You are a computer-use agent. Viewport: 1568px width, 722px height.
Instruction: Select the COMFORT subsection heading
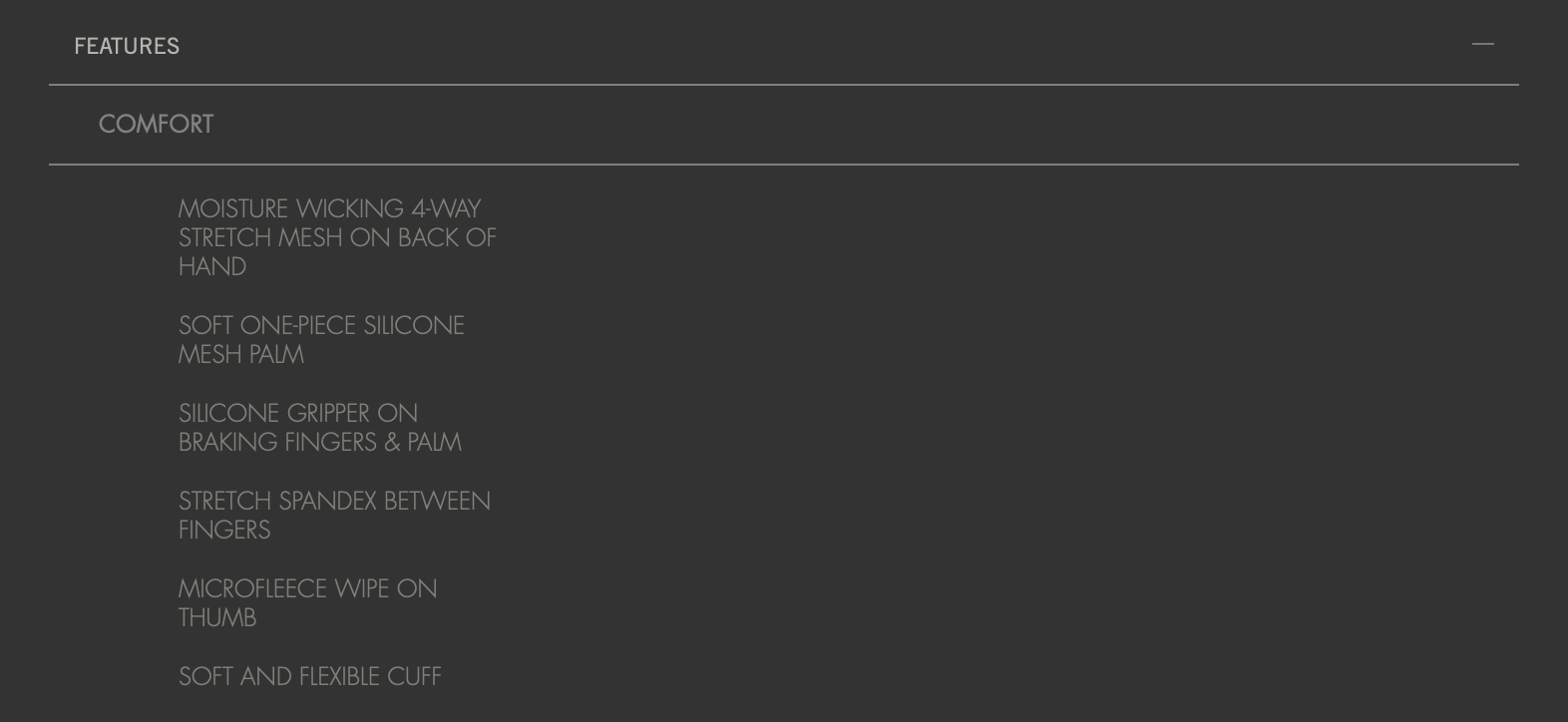[x=156, y=124]
